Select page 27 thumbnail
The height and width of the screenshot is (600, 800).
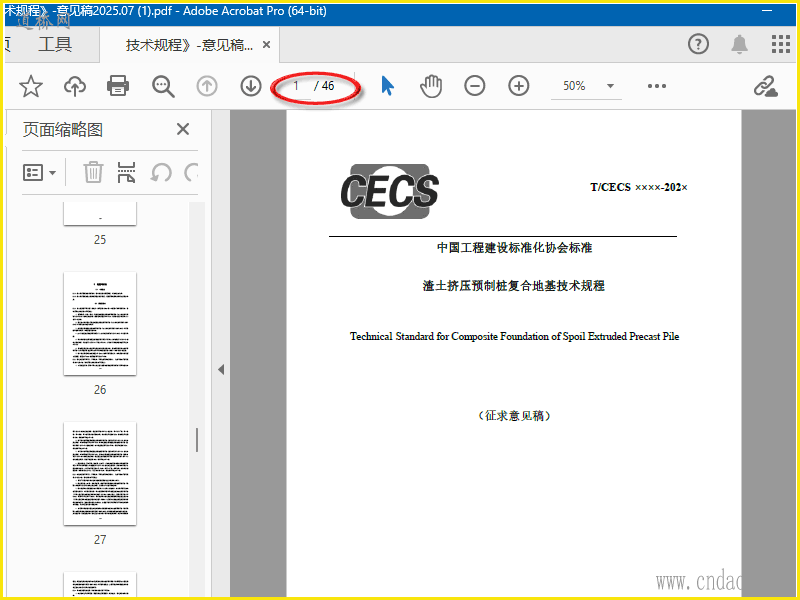coord(100,473)
